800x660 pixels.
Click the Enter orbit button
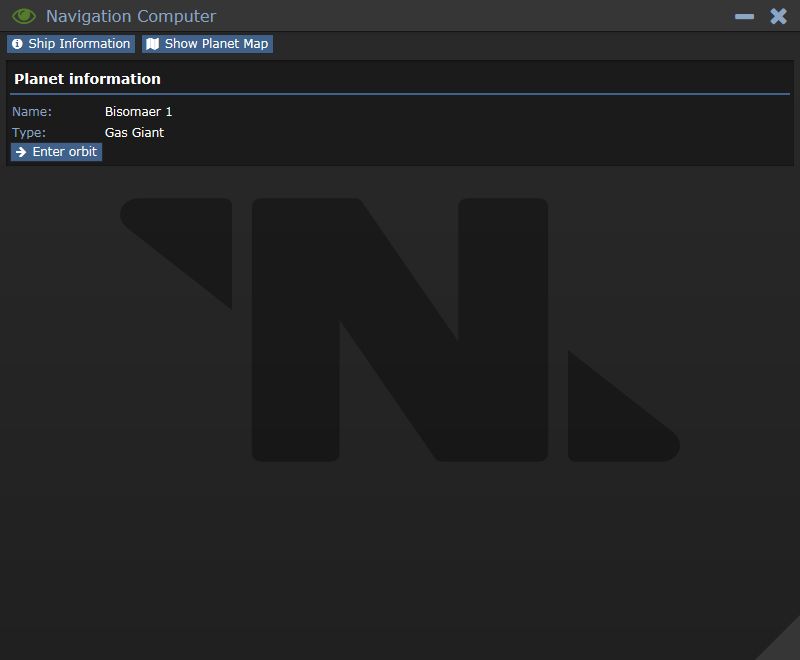[57, 152]
